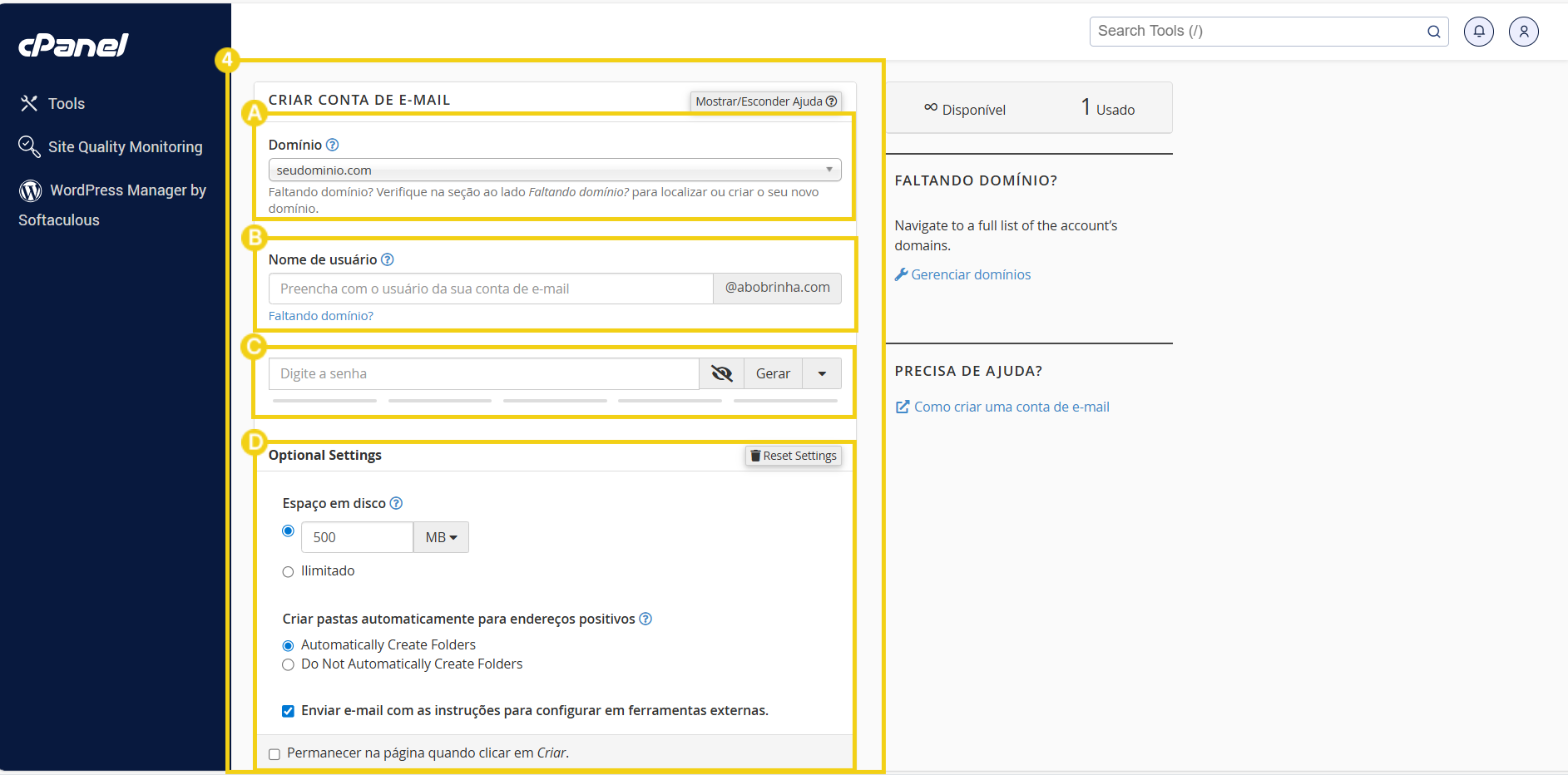Expand the Gerar options dropdown arrow

click(x=822, y=373)
